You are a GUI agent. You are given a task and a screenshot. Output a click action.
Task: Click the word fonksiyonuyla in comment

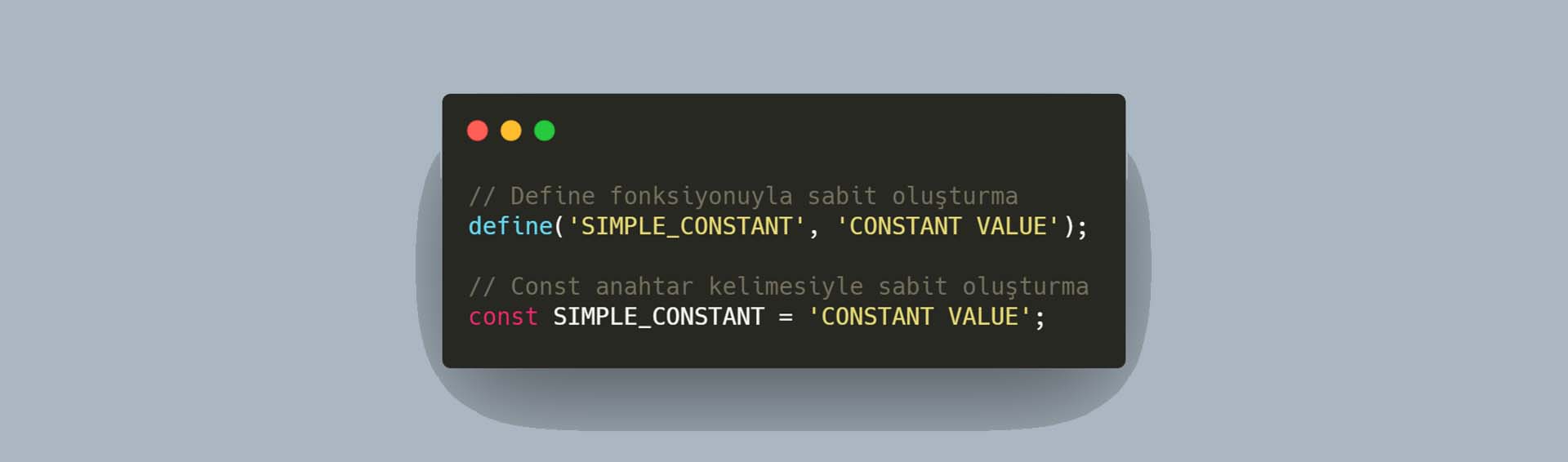pyautogui.click(x=701, y=197)
